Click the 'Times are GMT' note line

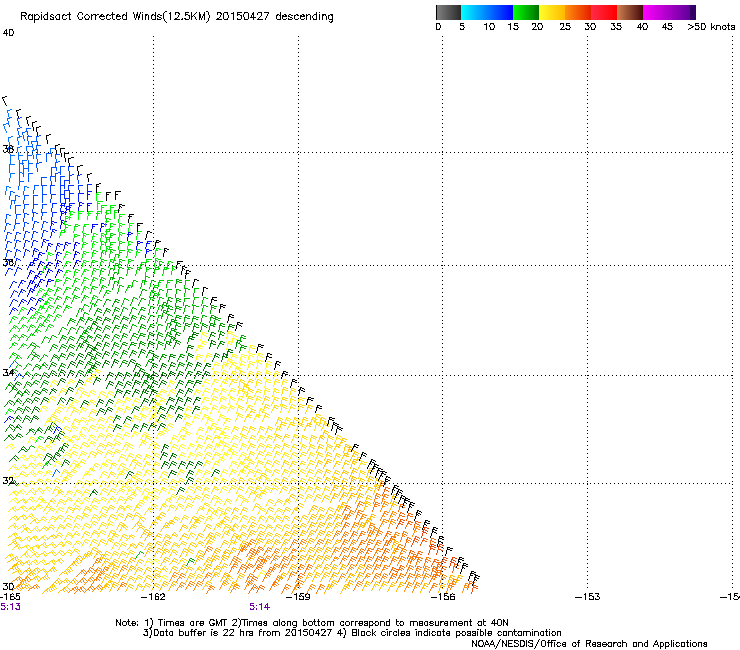coord(312,623)
